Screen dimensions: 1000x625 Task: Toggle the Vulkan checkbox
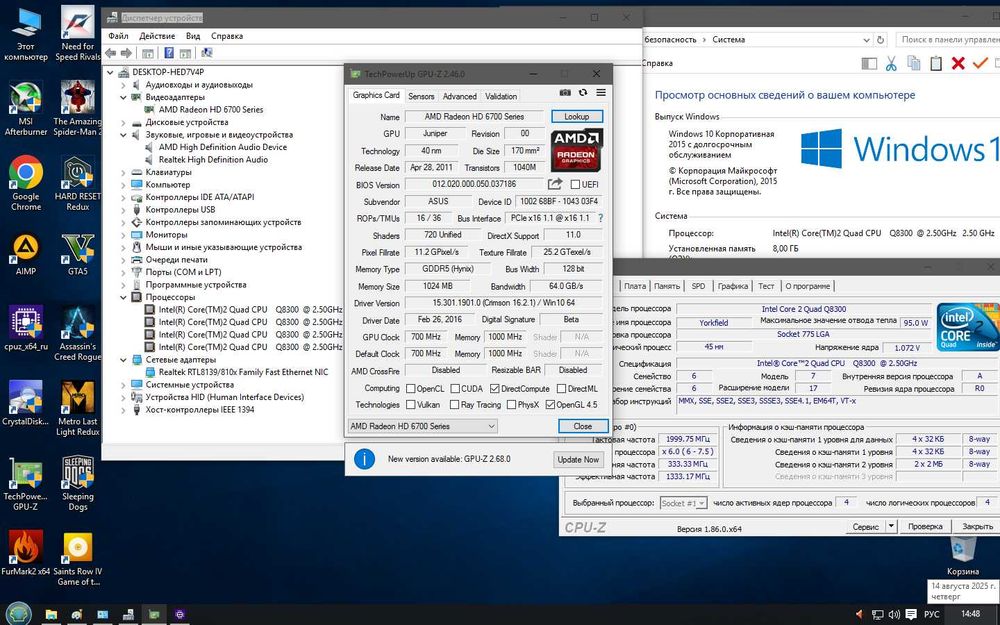click(x=411, y=404)
